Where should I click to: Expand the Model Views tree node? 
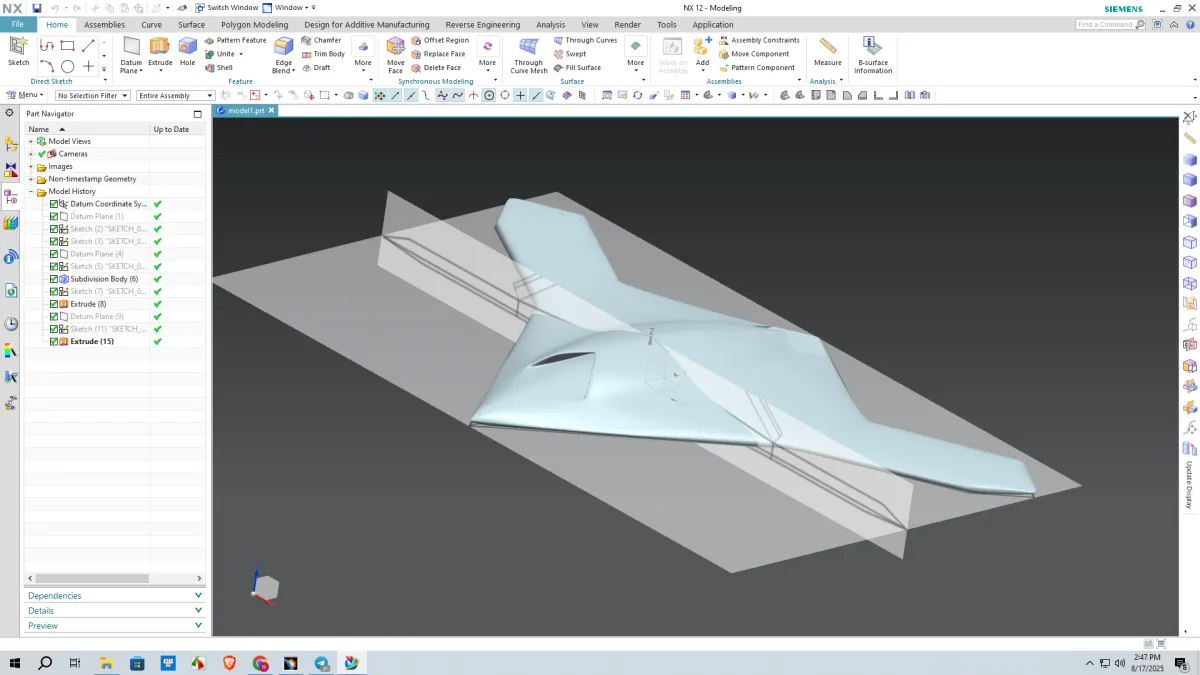pos(31,141)
